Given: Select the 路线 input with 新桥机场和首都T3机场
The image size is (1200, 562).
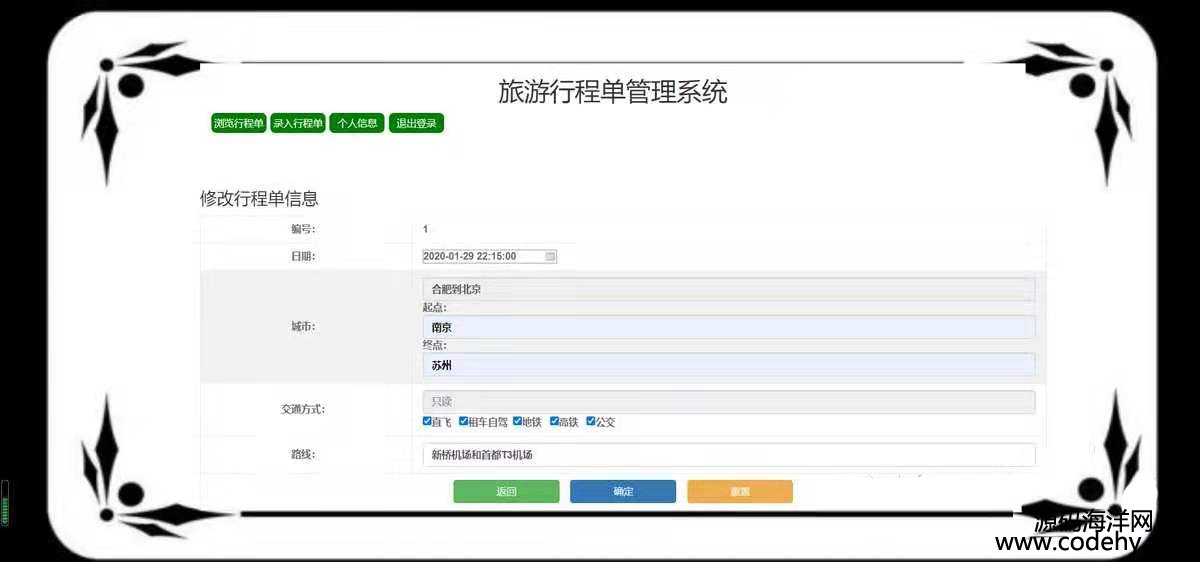Looking at the screenshot, I should click(x=728, y=455).
